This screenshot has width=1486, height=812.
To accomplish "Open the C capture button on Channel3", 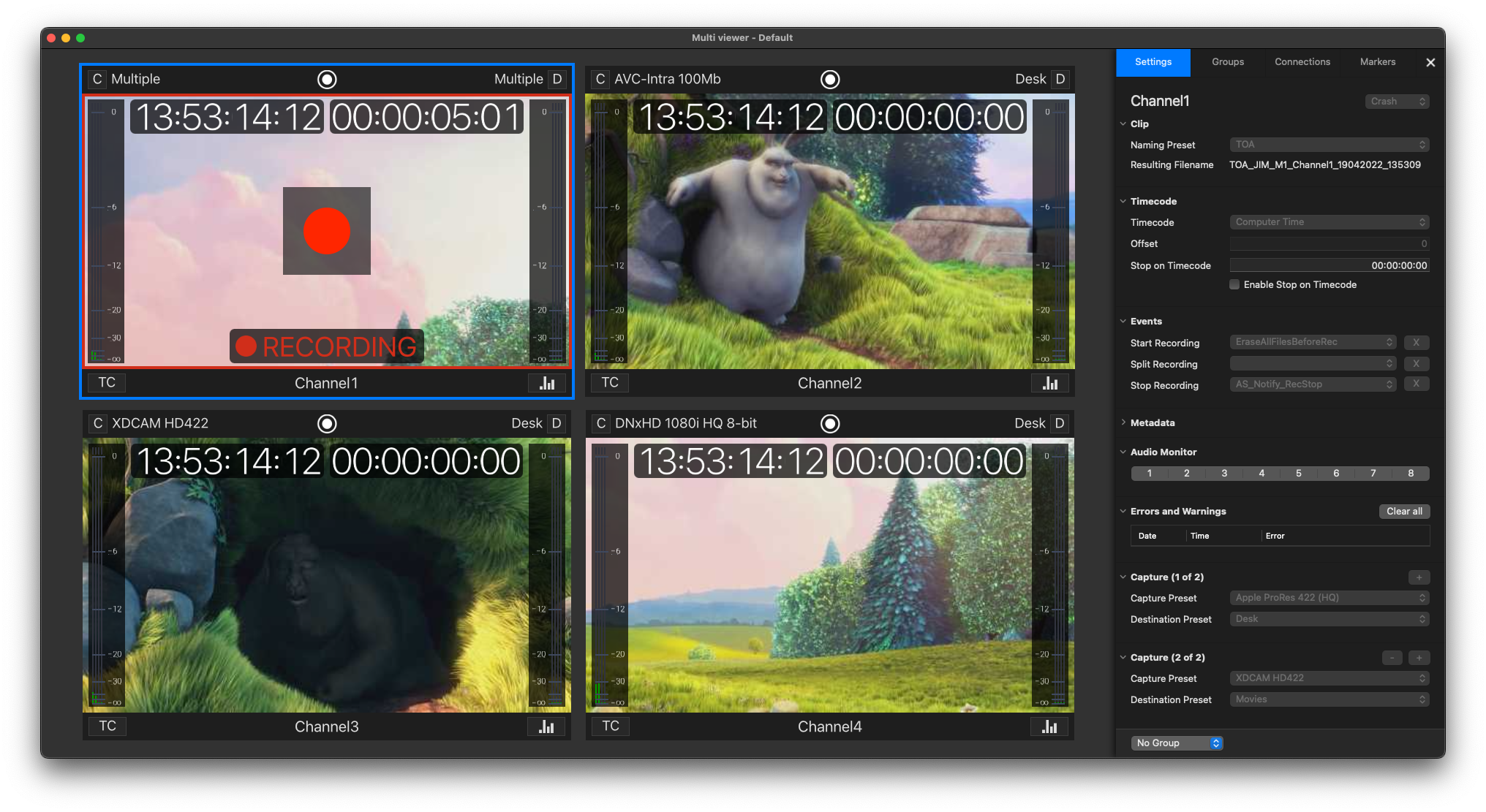I will (x=97, y=423).
